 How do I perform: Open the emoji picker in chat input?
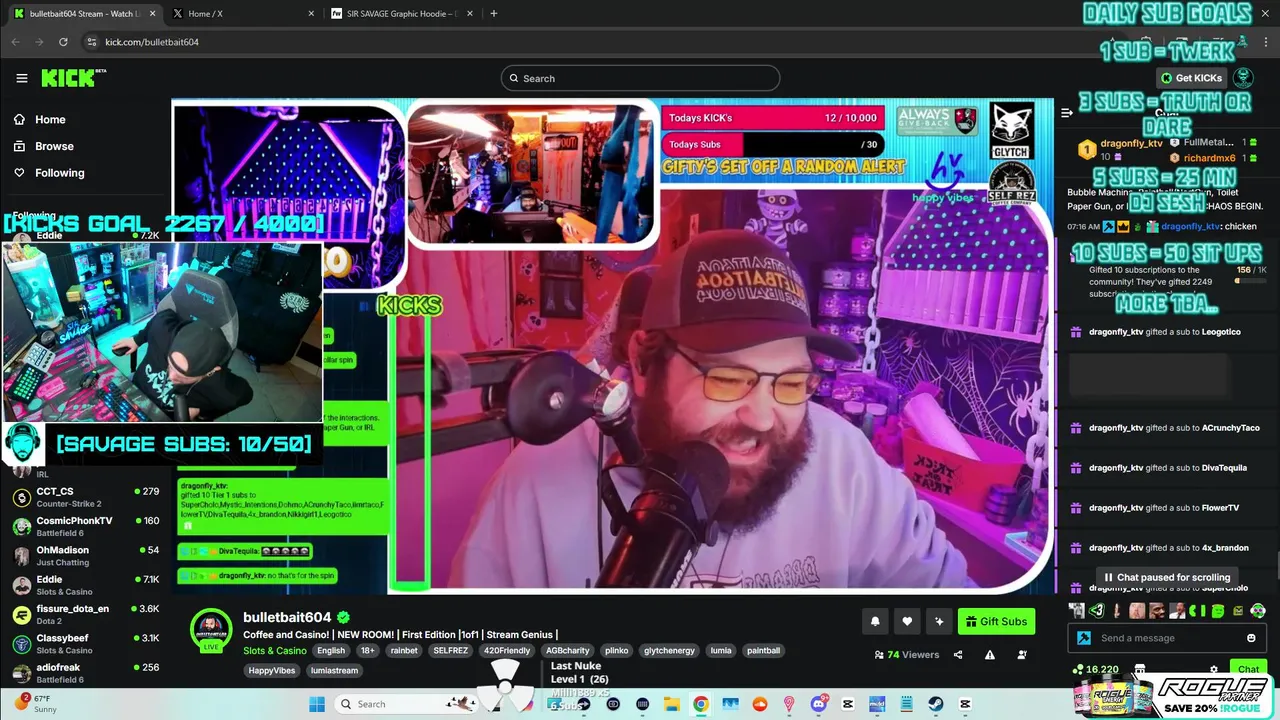(x=1251, y=638)
